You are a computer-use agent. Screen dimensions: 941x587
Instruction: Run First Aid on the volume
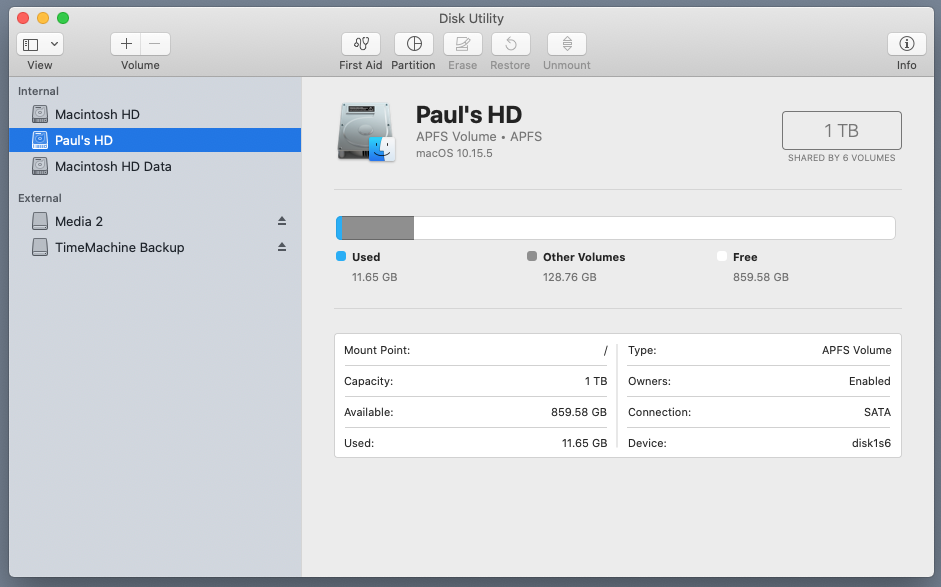point(361,44)
